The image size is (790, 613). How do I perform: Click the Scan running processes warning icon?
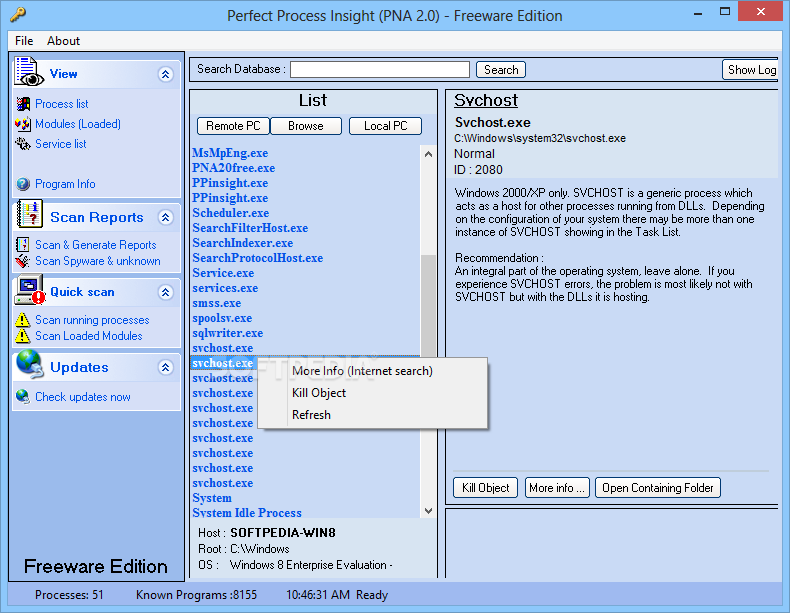click(x=23, y=320)
